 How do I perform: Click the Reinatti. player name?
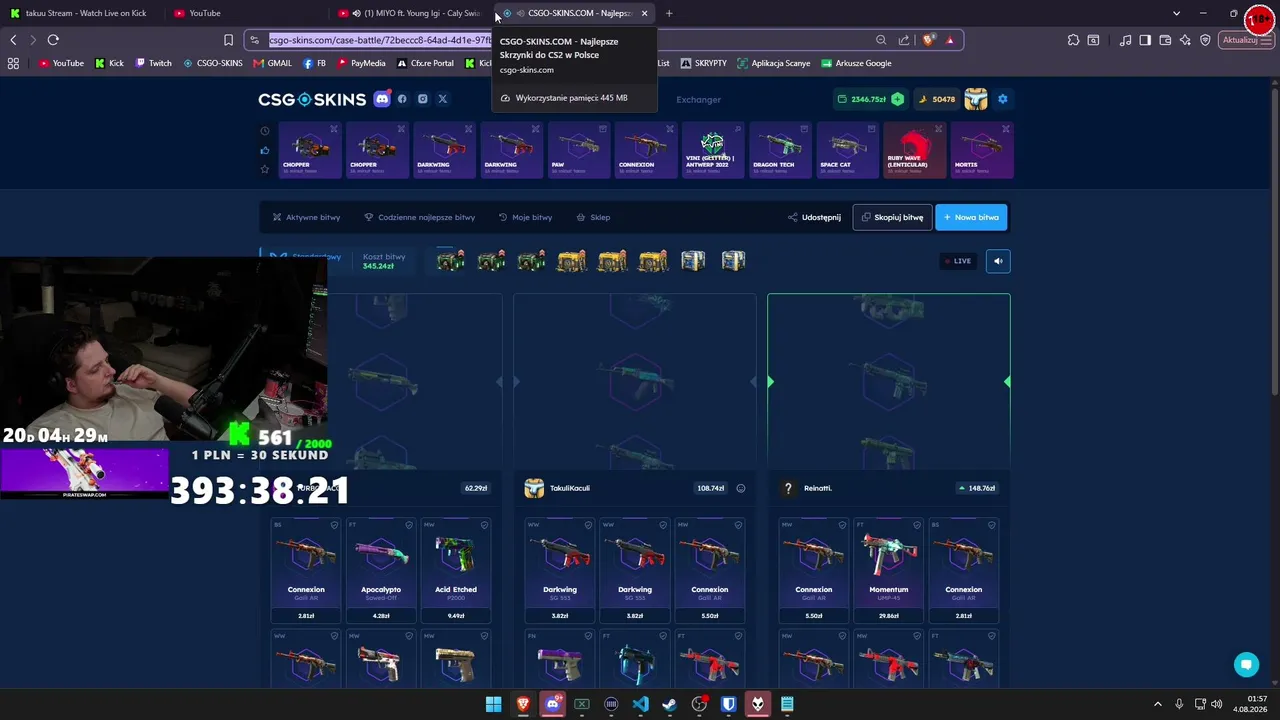818,488
